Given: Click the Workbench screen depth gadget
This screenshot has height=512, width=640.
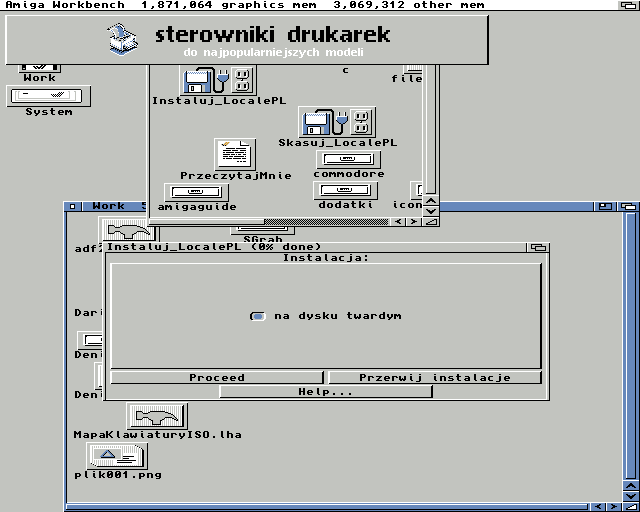Looking at the screenshot, I should coord(629,5).
